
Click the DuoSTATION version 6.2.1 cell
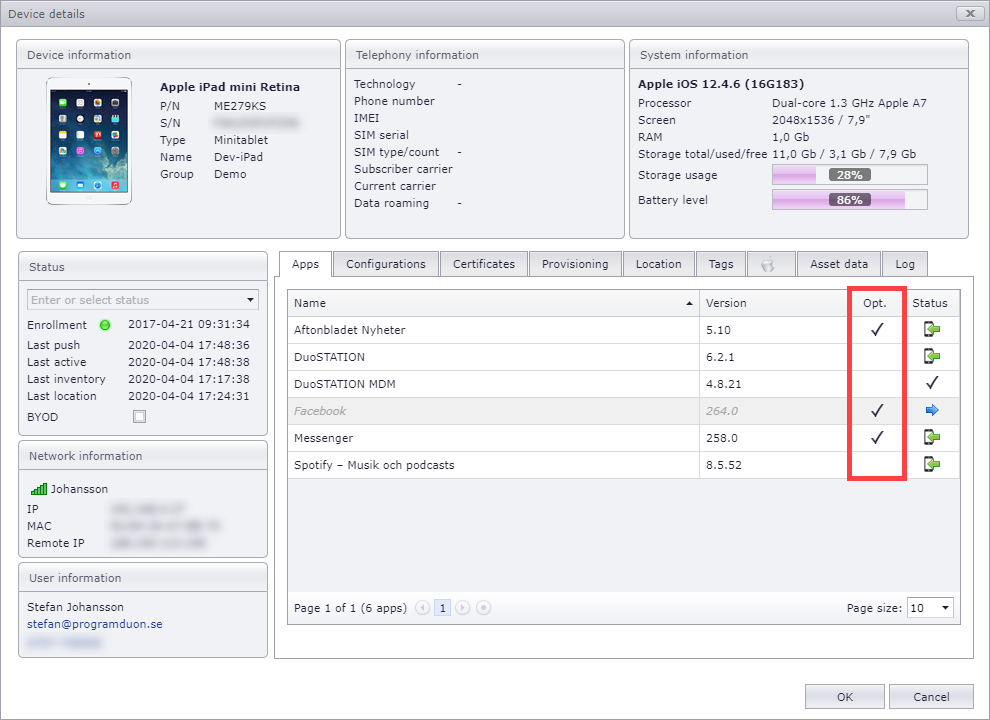[773, 357]
